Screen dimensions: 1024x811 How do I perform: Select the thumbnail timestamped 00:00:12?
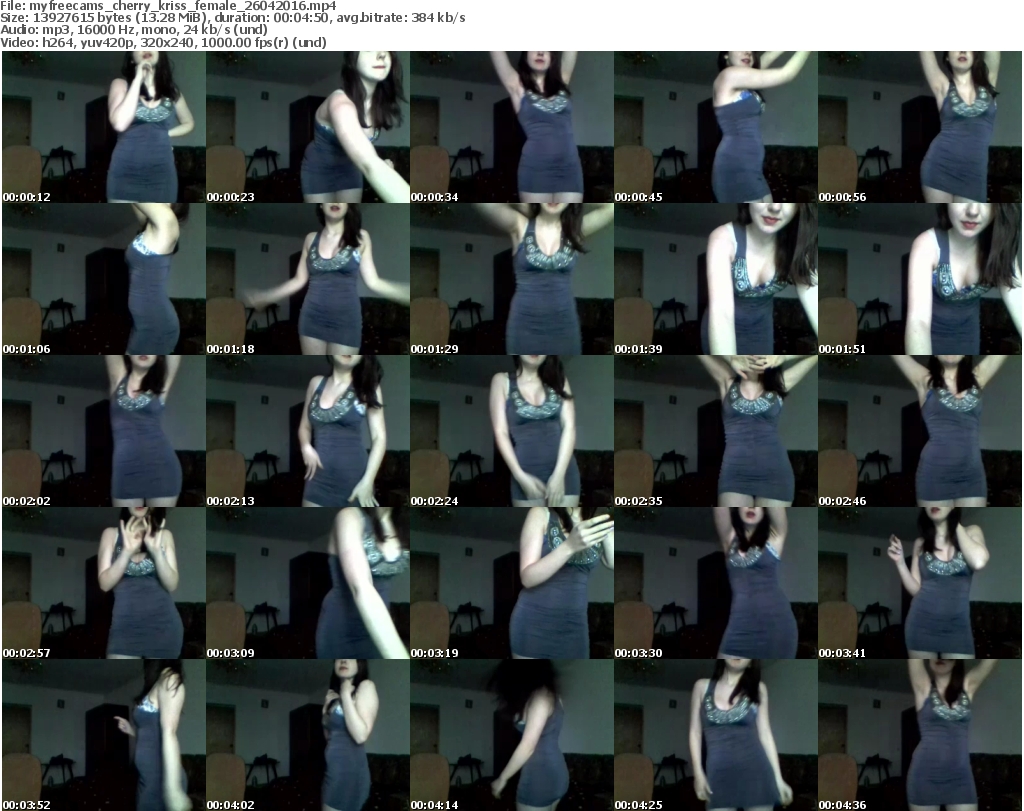104,127
